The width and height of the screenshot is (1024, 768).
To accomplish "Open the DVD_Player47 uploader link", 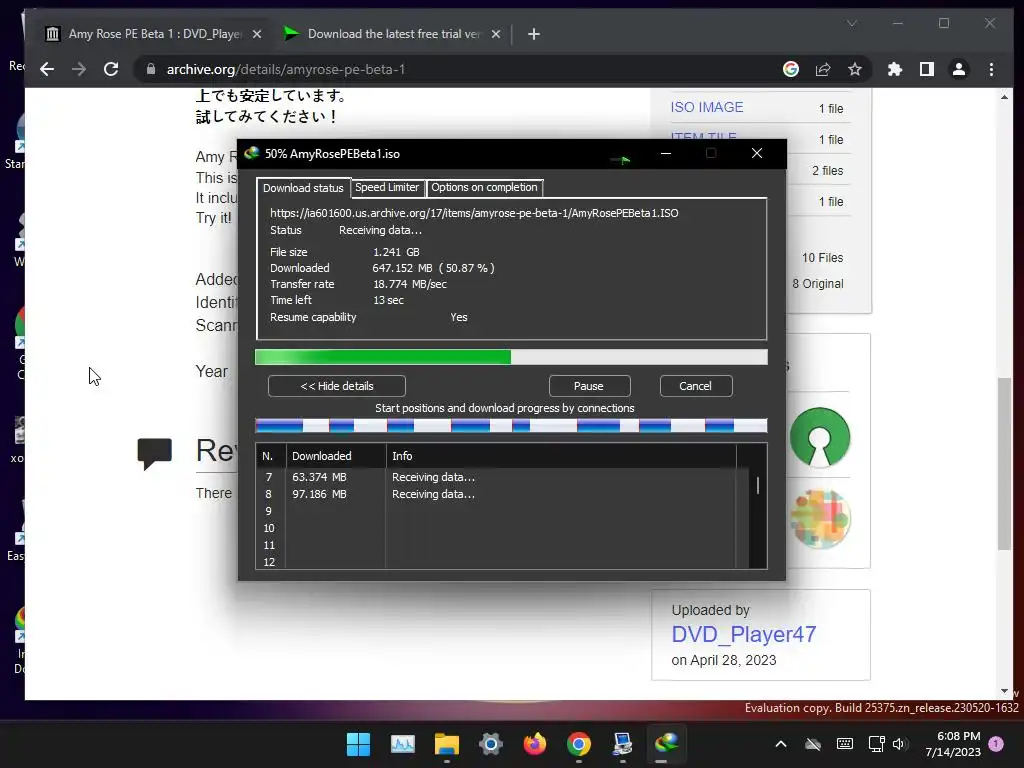I will pos(744,634).
